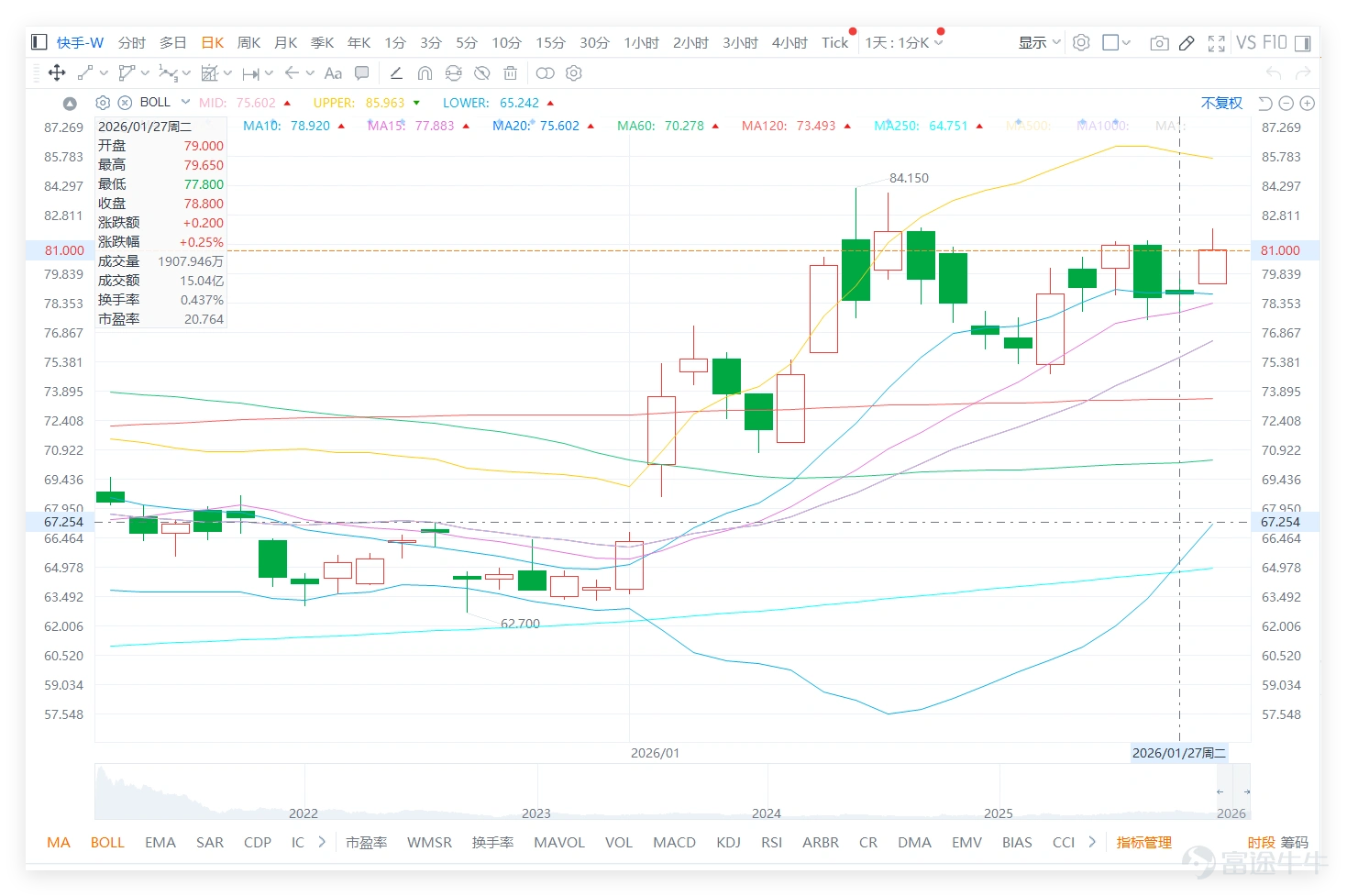Select the 月K monthly candlestick tab
The height and width of the screenshot is (896, 1347).
[x=285, y=42]
